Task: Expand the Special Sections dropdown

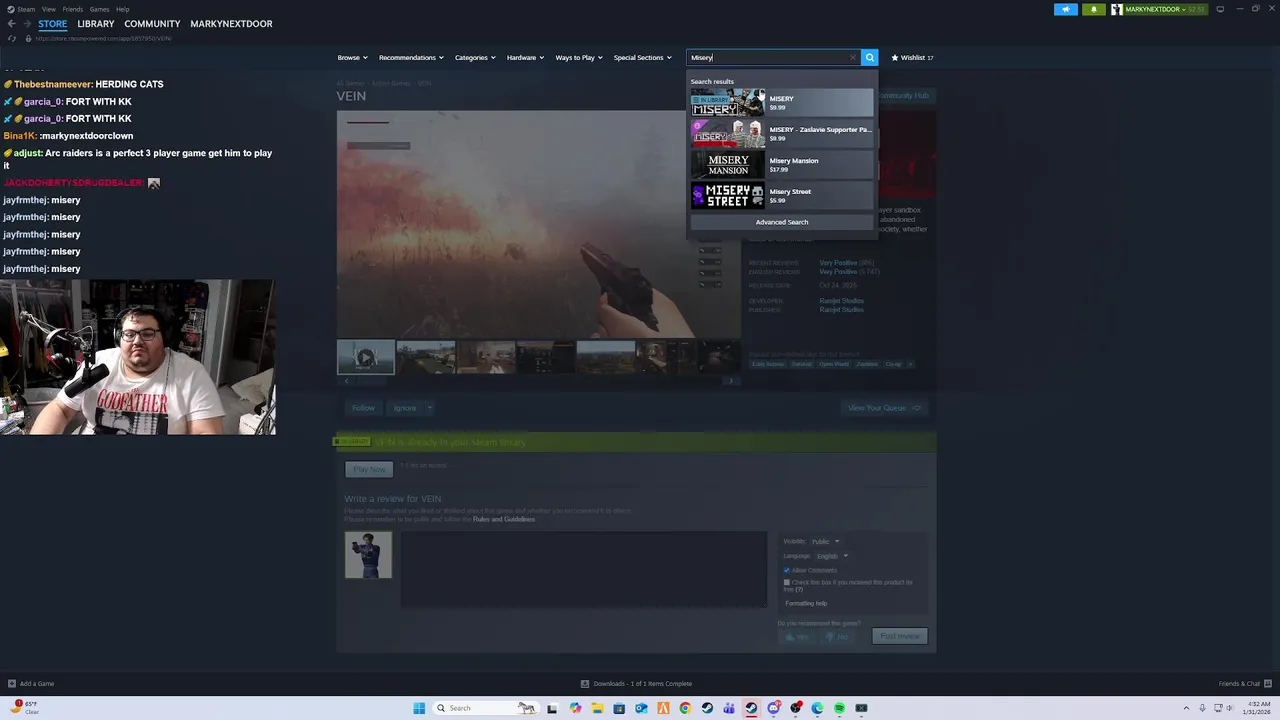Action: (x=642, y=57)
